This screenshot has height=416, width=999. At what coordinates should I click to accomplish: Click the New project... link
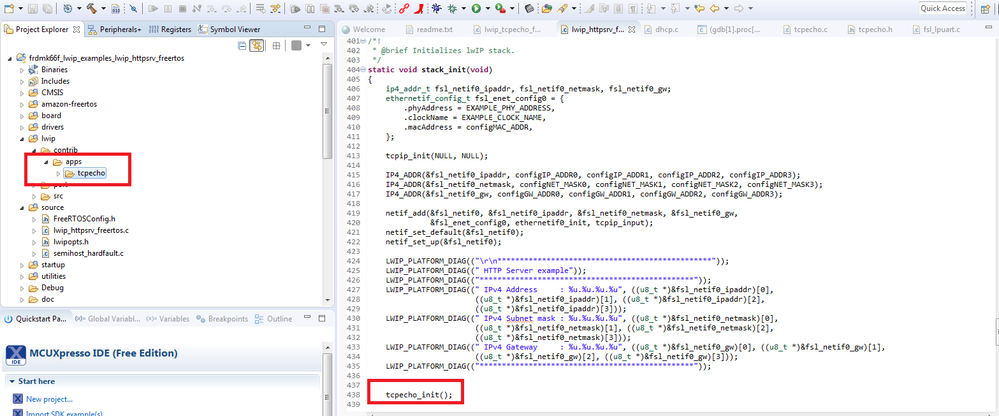pyautogui.click(x=49, y=399)
